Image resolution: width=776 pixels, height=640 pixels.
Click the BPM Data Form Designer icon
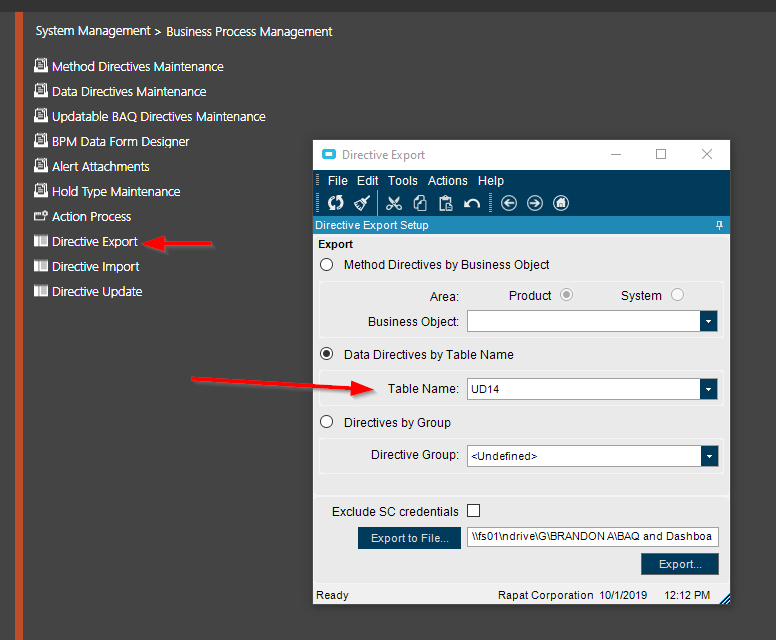point(41,141)
